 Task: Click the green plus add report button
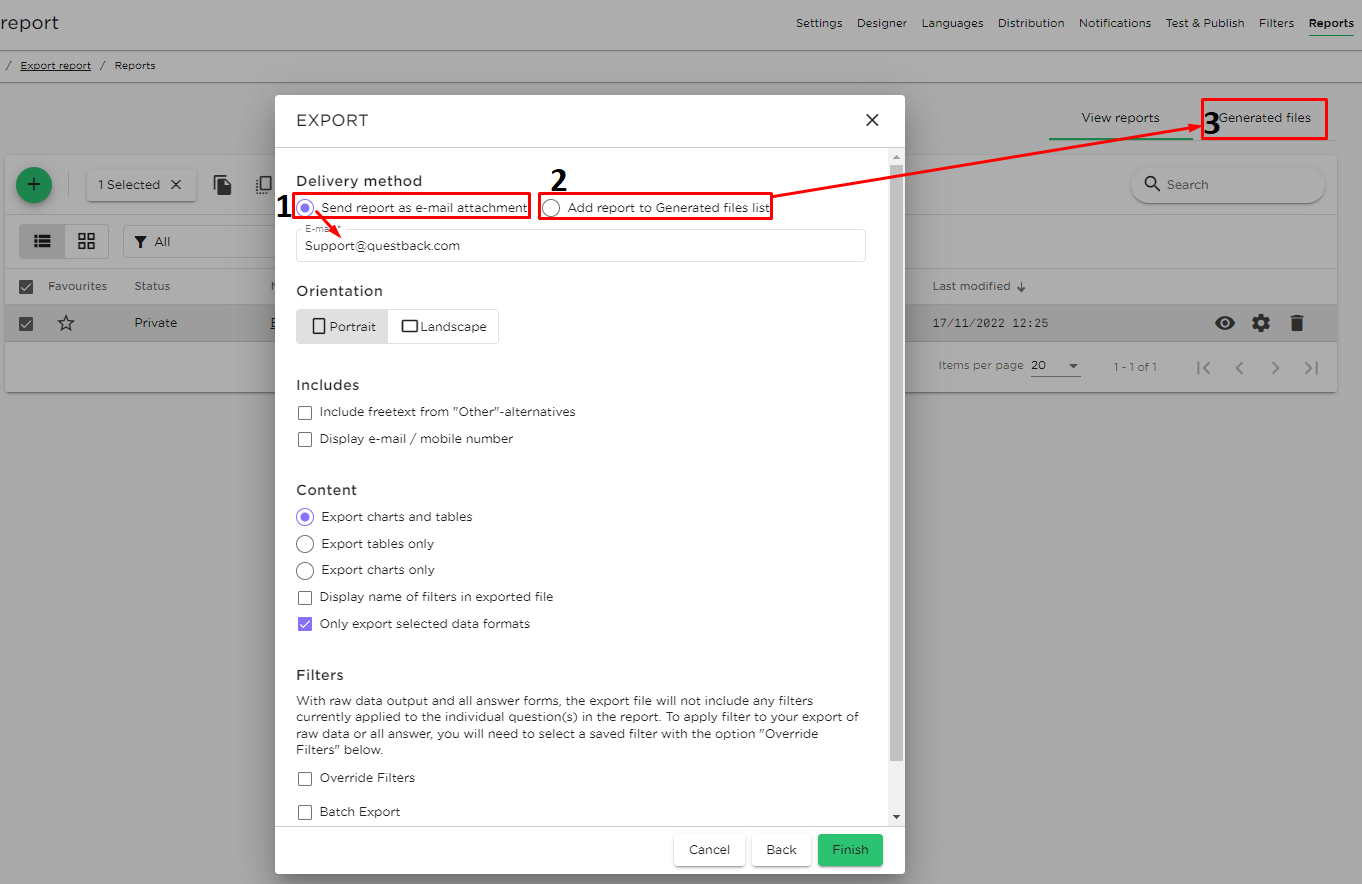click(x=34, y=184)
